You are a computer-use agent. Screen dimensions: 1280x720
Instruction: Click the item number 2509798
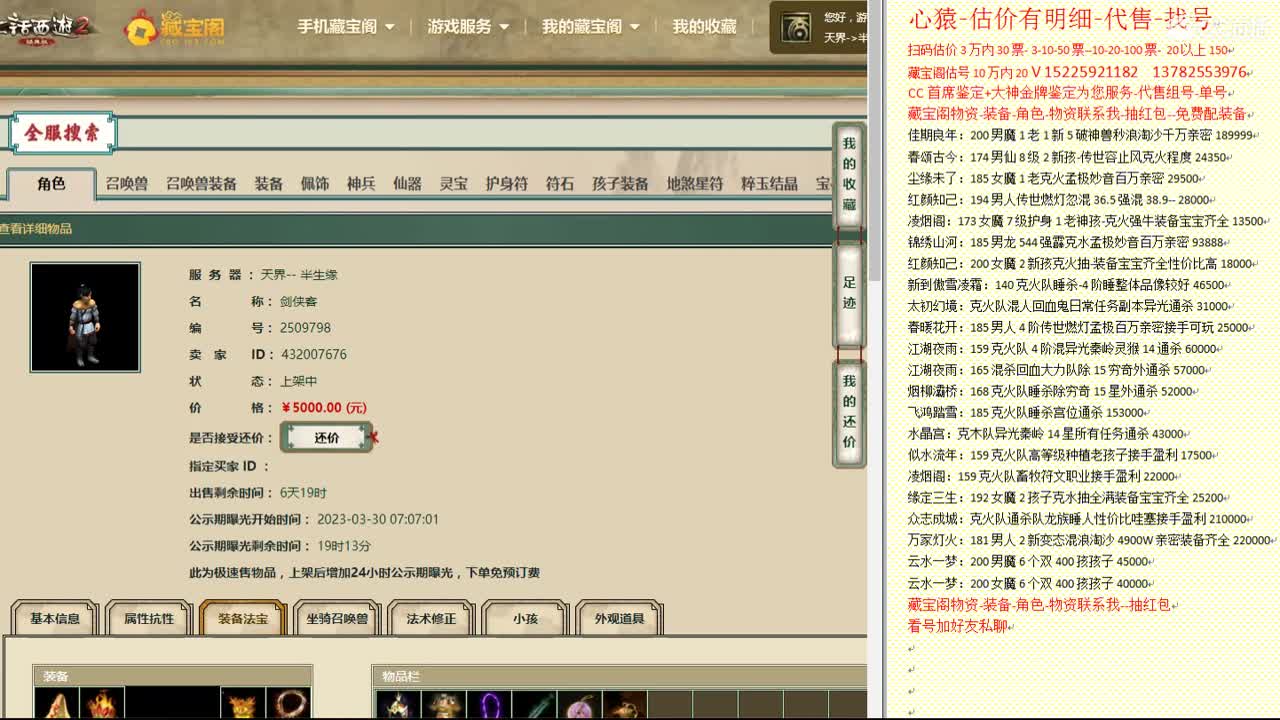click(305, 328)
